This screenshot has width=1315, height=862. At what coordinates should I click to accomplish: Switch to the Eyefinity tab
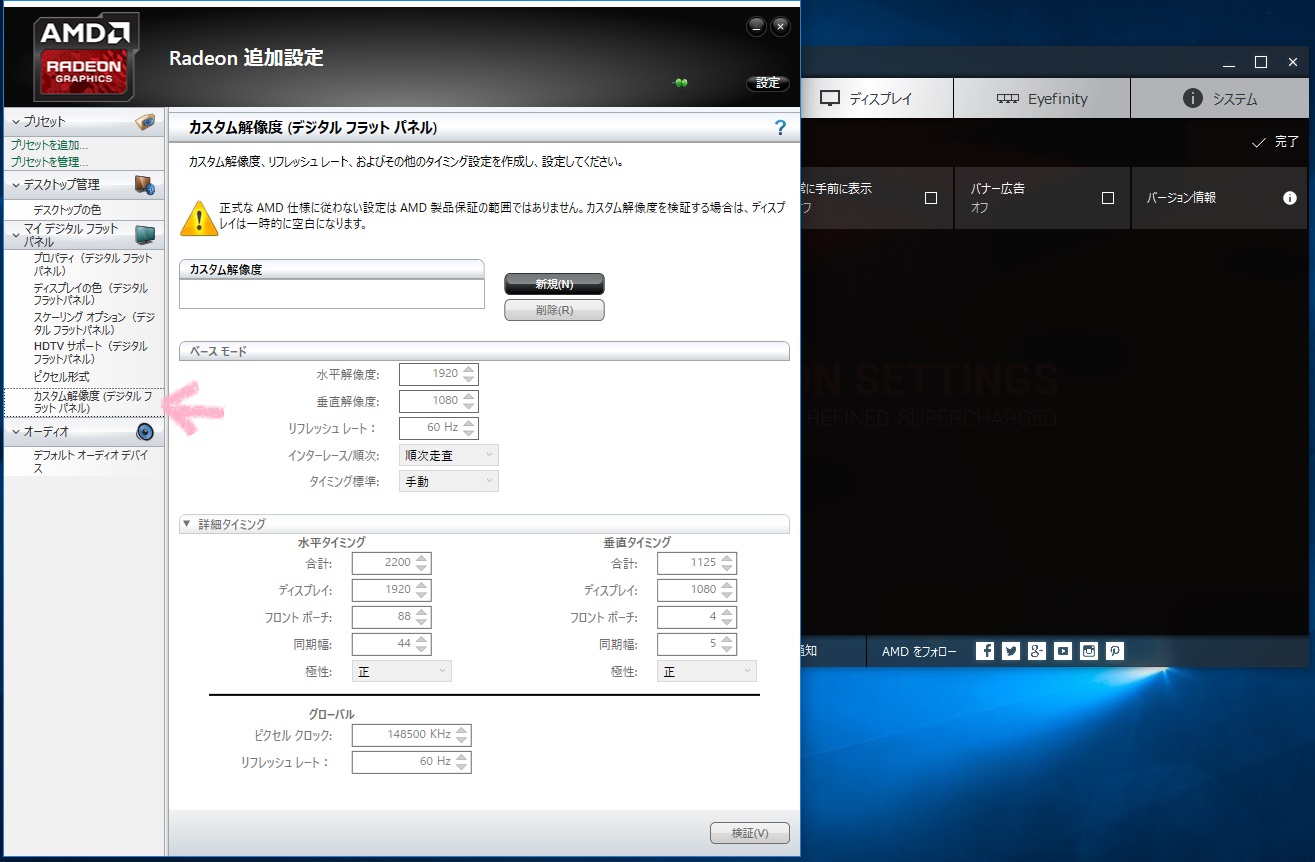pyautogui.click(x=1042, y=99)
